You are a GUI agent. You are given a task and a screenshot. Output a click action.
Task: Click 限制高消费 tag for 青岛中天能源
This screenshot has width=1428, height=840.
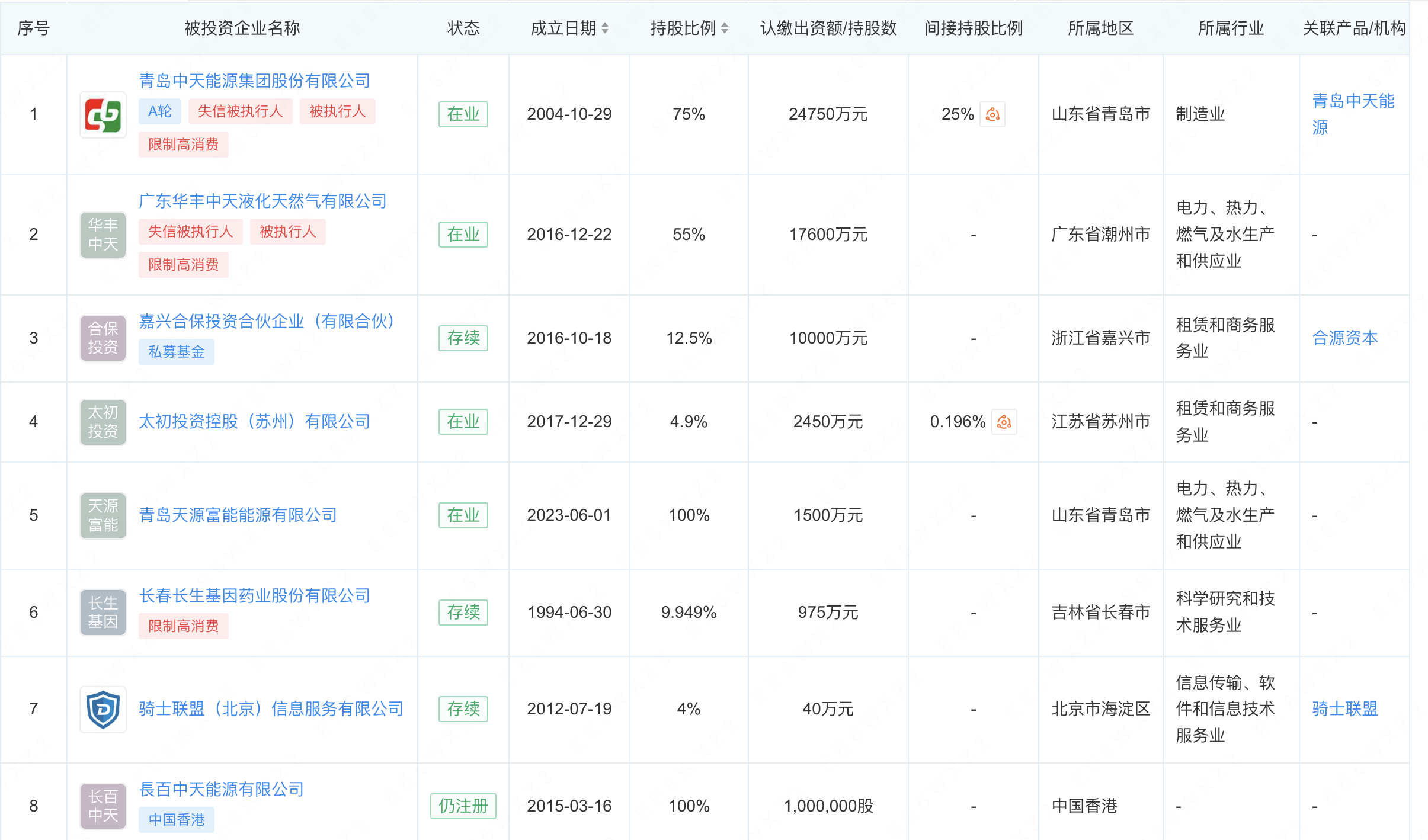pos(184,145)
